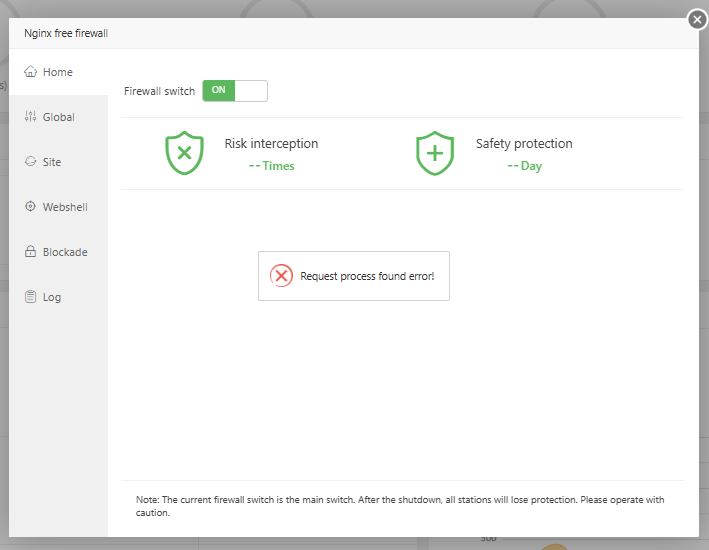Select the Webshell tab
This screenshot has height=550, width=709.
coord(65,207)
